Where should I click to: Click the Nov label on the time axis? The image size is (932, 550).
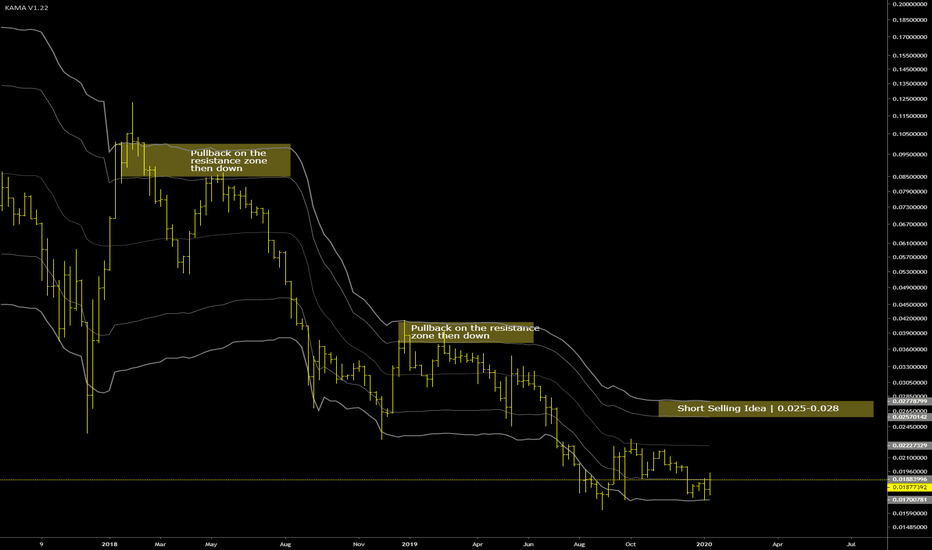point(358,544)
